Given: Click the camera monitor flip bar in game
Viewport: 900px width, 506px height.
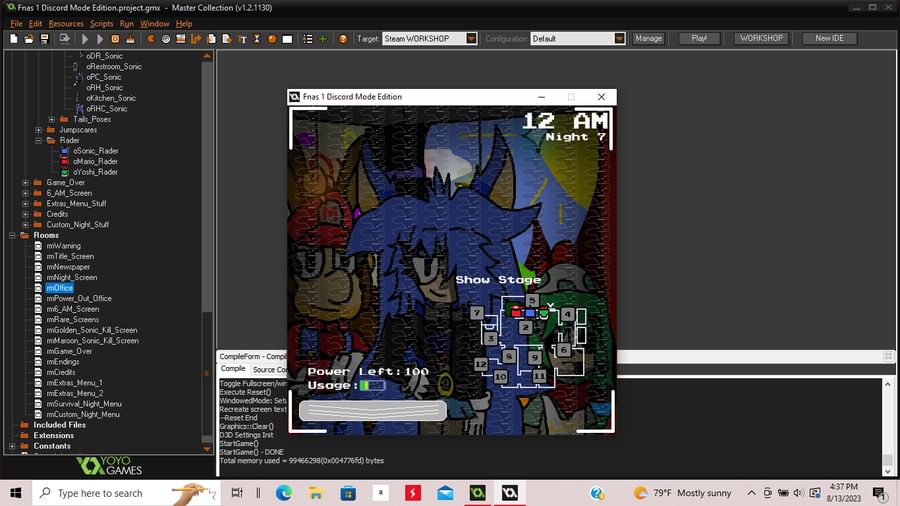Looking at the screenshot, I should click(373, 411).
